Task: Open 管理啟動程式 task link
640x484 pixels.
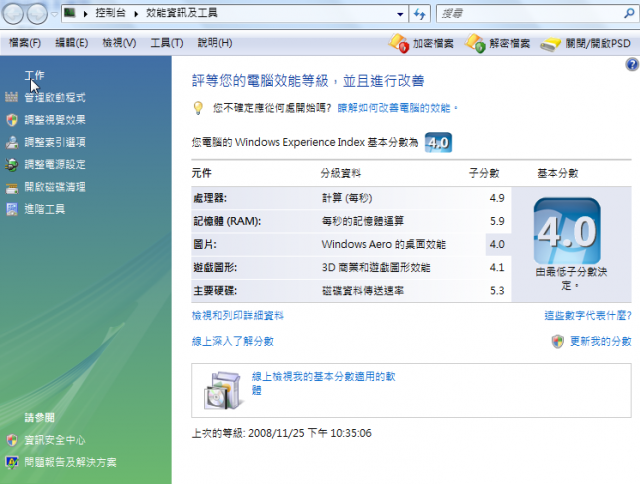Action: coord(55,98)
